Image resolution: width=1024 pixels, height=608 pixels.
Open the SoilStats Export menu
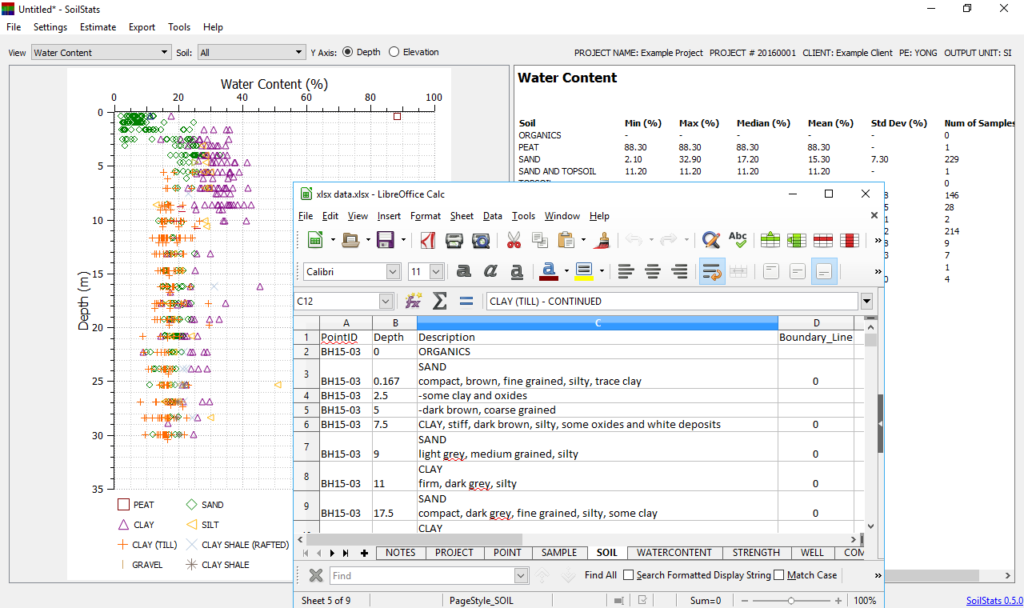142,27
